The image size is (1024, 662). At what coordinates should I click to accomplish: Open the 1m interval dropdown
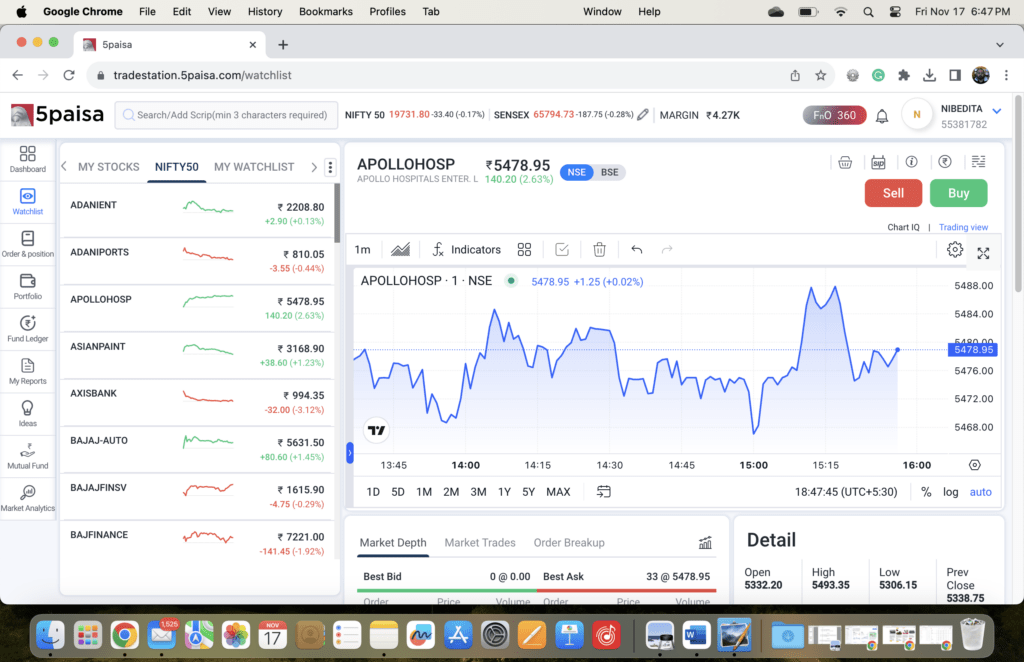pos(362,249)
